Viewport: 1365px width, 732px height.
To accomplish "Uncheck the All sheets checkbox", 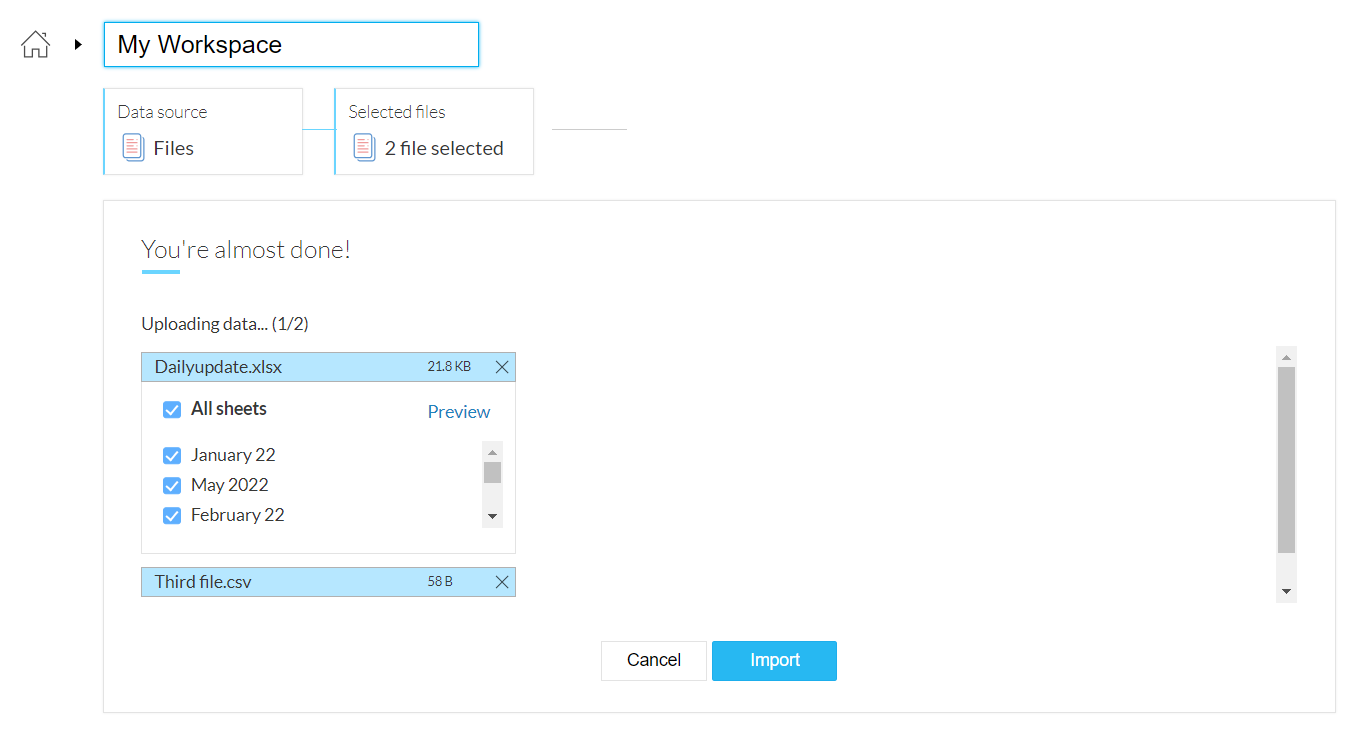I will coord(172,410).
